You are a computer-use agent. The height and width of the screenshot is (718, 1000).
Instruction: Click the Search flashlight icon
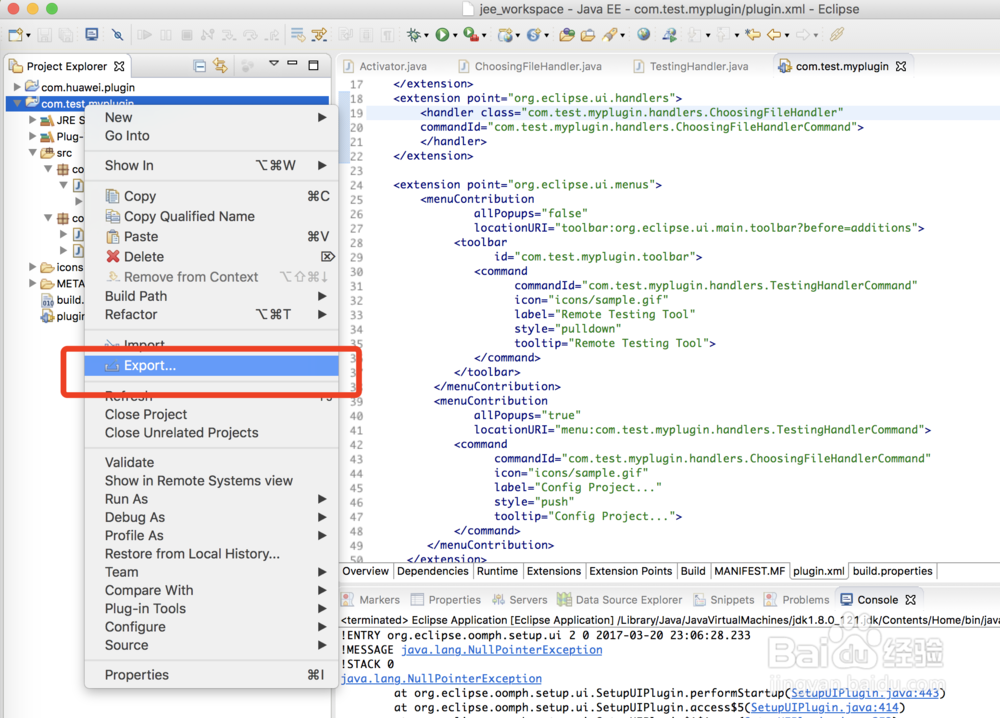click(x=610, y=34)
